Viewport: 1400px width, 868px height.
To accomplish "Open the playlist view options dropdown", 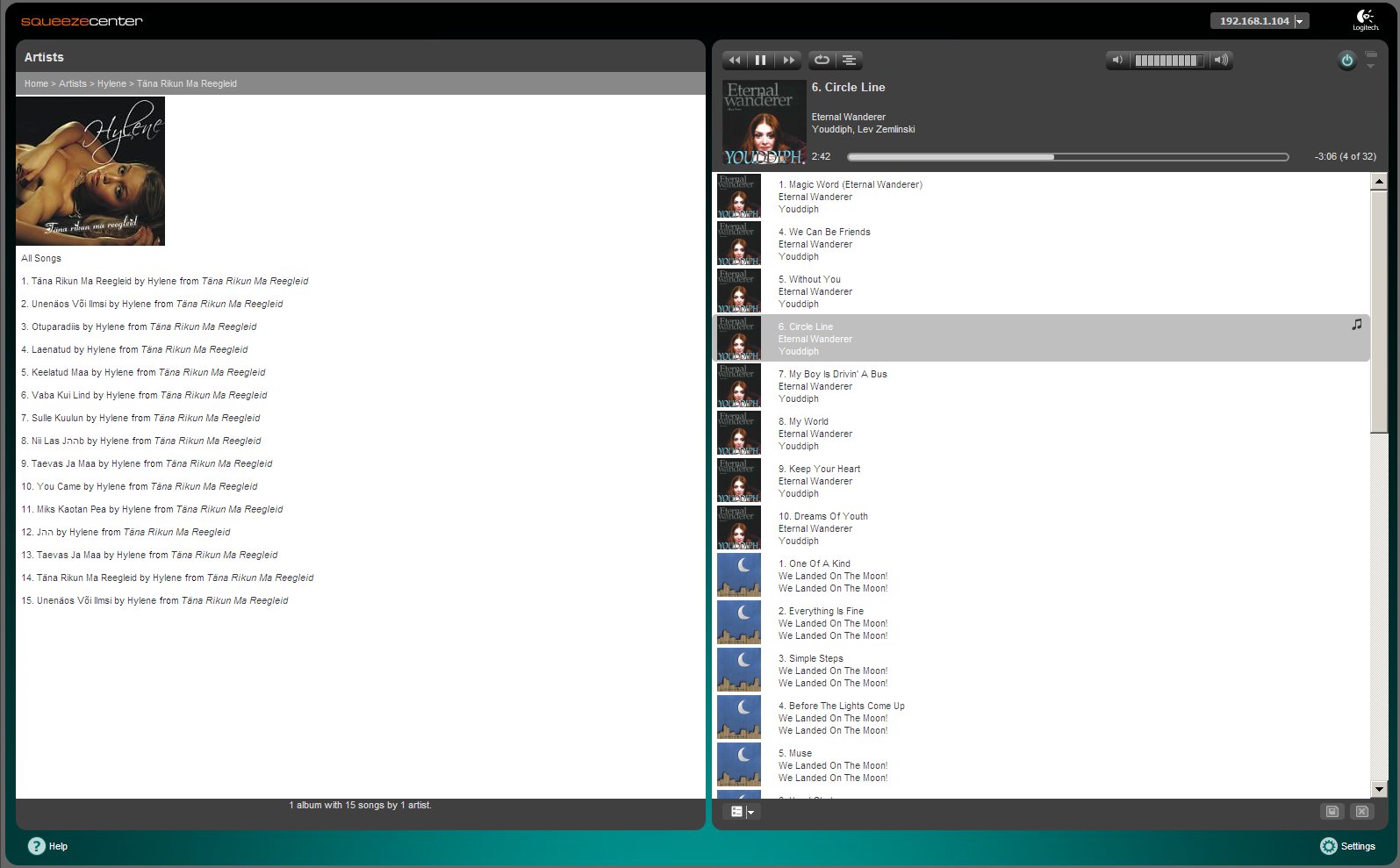I will tap(742, 812).
